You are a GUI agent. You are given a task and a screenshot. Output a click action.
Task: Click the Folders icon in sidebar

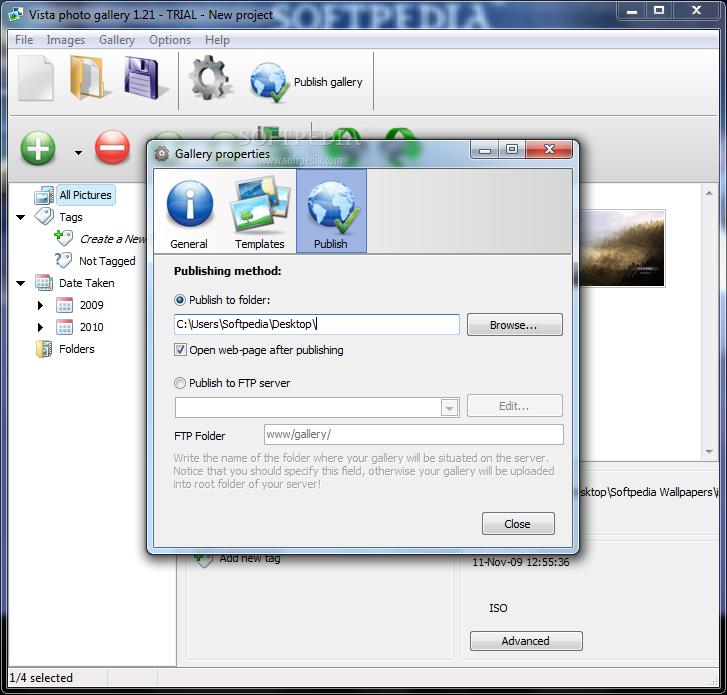44,349
